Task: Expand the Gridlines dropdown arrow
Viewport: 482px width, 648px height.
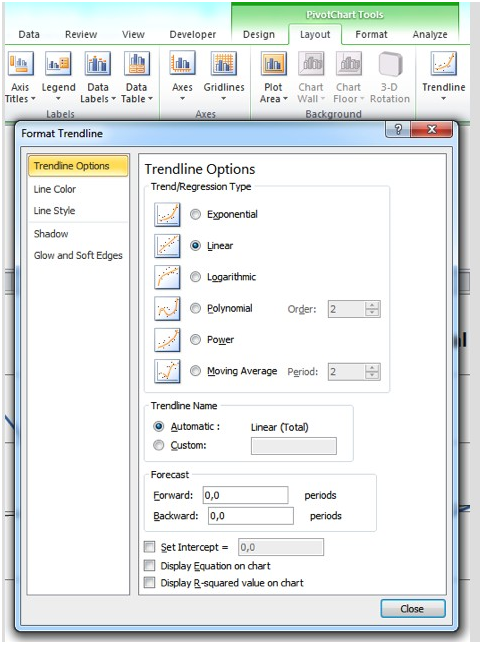Action: [x=224, y=99]
